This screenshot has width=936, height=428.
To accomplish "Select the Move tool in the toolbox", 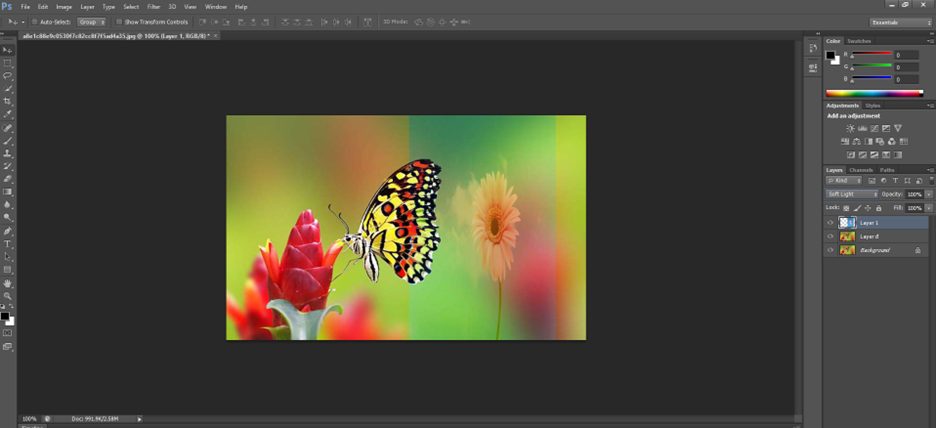I will 8,50.
